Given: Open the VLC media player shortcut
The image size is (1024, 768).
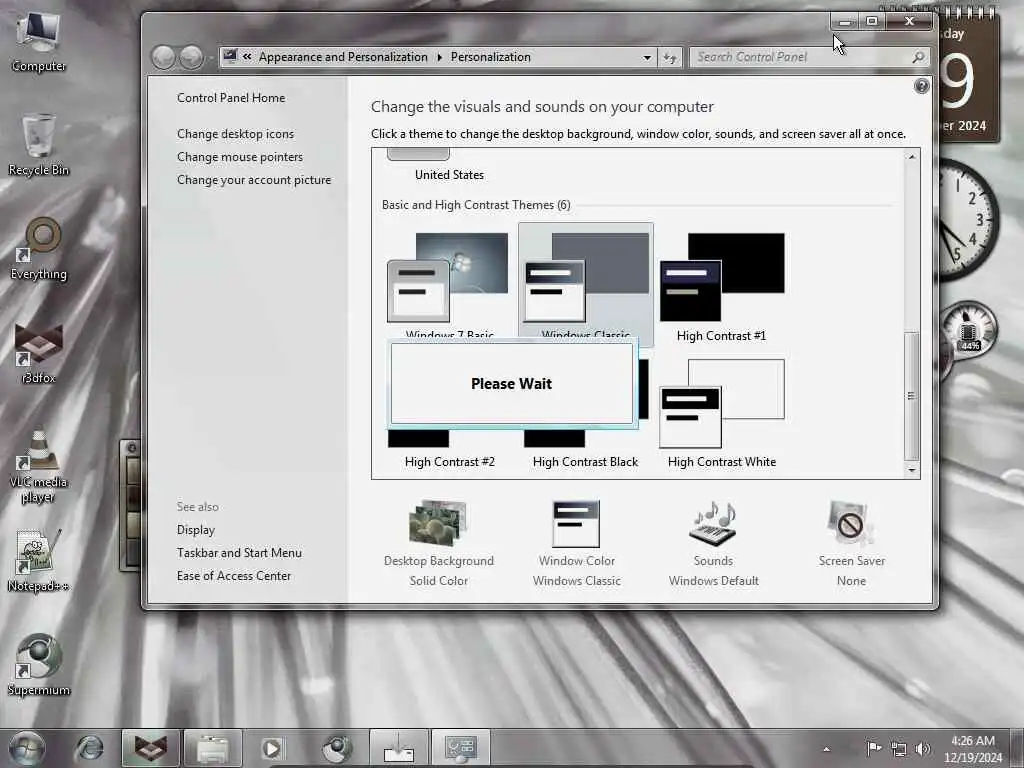Looking at the screenshot, I should pos(39,465).
